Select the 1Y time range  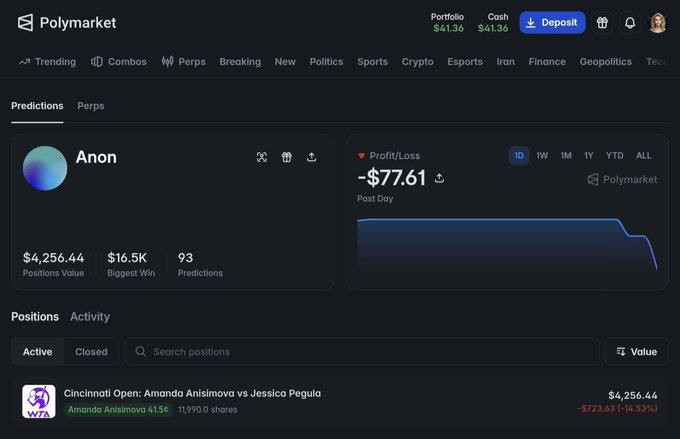point(588,156)
